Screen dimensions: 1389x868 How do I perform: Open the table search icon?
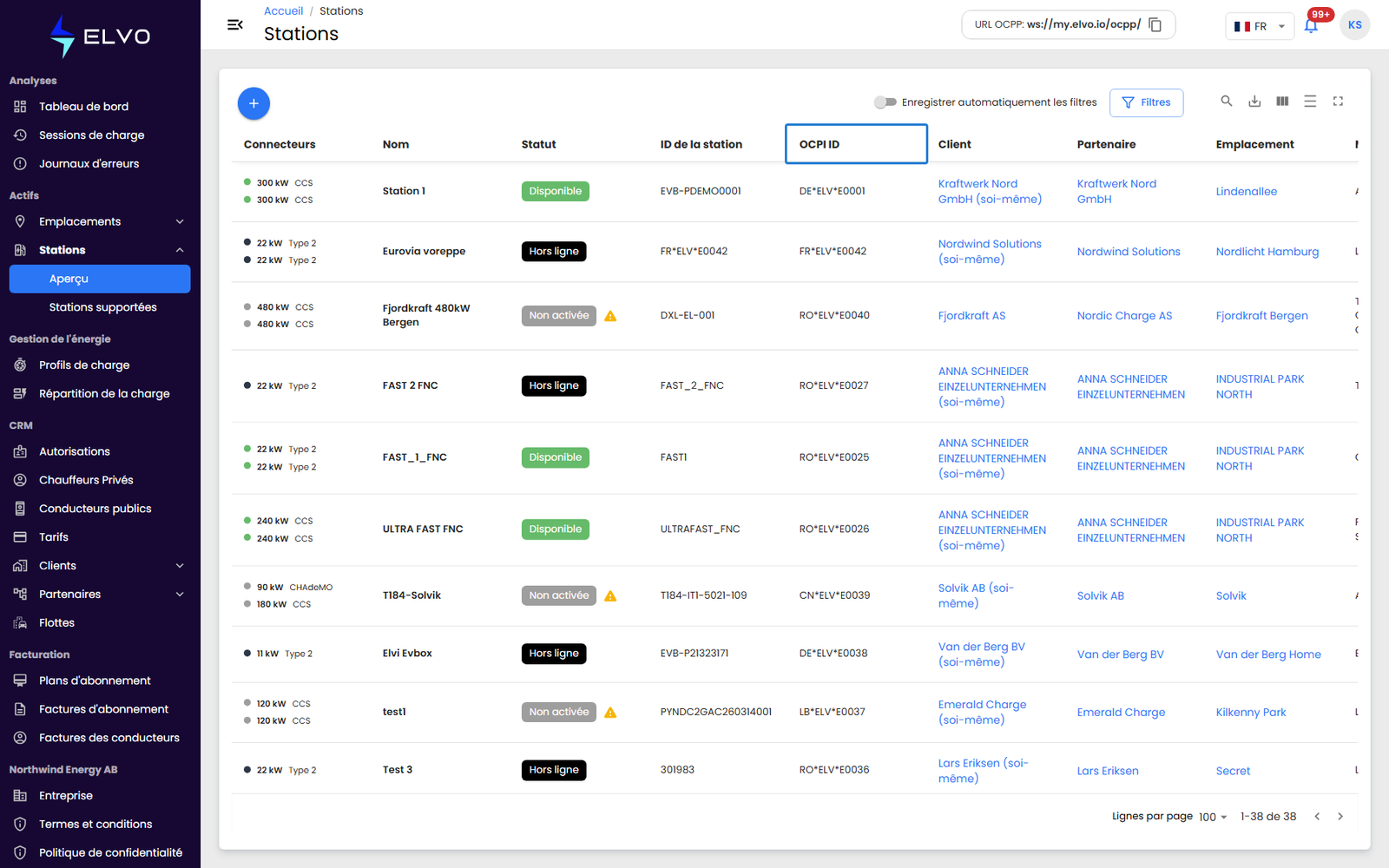pos(1226,102)
